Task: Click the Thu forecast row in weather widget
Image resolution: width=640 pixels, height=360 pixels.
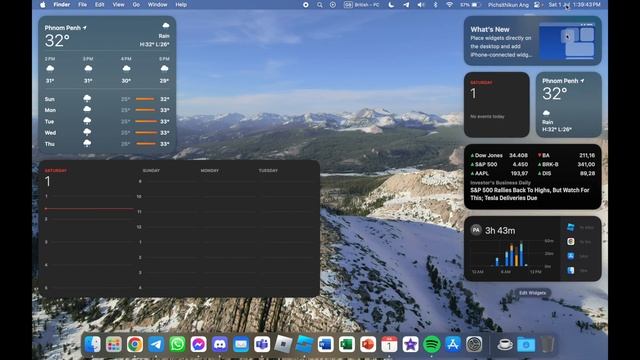Action: coord(107,144)
